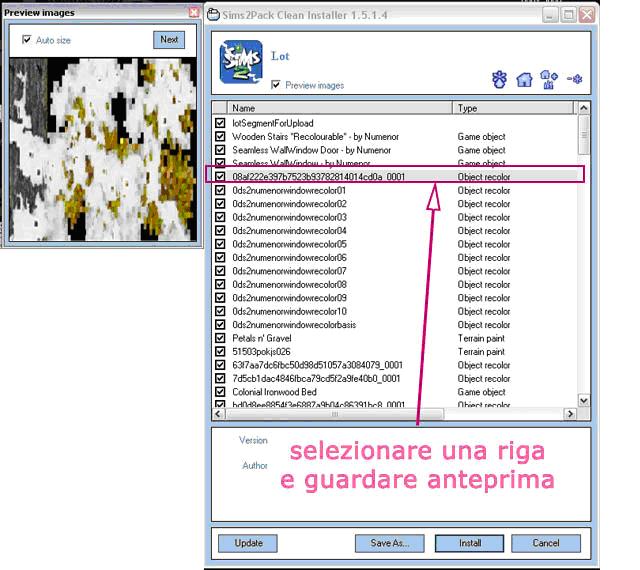The width and height of the screenshot is (640, 570).
Task: Click the horizontal scrollbar thumb
Action: [x=334, y=414]
